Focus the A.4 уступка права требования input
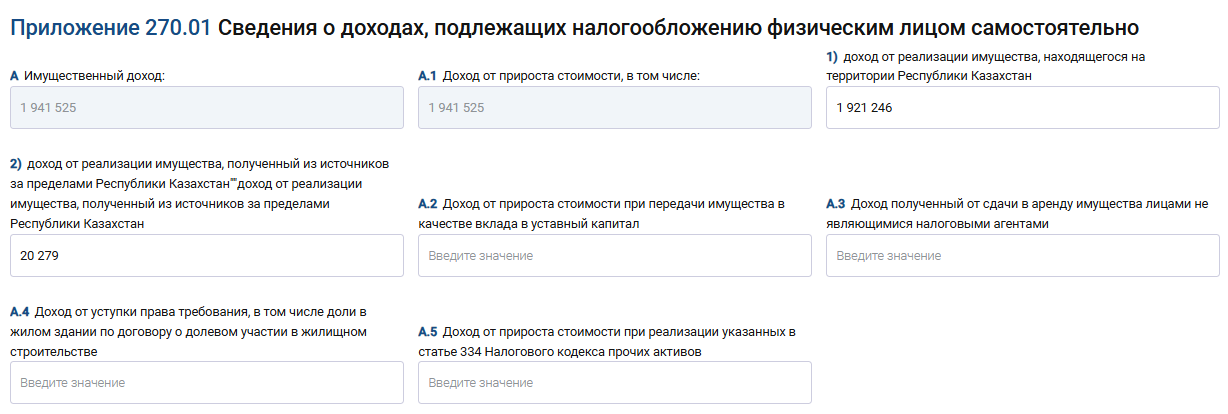This screenshot has height=414, width=1228. click(x=206, y=383)
